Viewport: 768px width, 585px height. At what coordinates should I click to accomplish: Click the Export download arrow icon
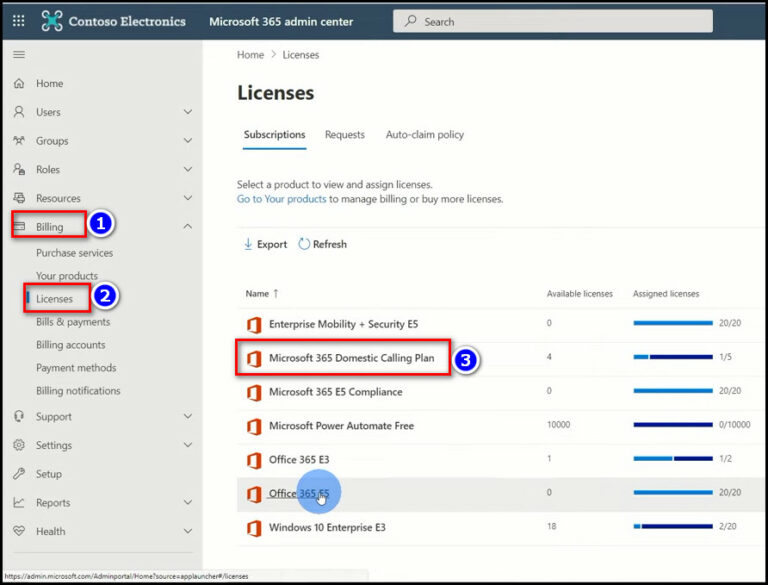248,244
